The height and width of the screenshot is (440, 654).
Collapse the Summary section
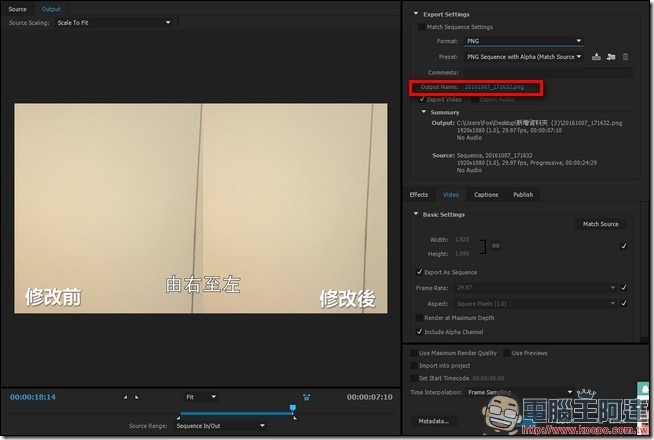424,112
